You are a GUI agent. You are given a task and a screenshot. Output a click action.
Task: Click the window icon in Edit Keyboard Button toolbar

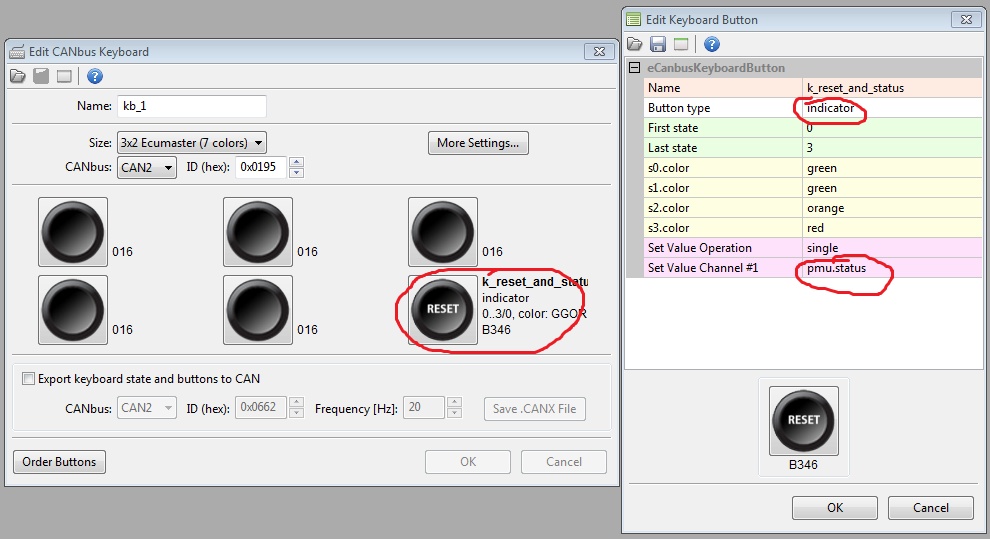click(x=681, y=44)
